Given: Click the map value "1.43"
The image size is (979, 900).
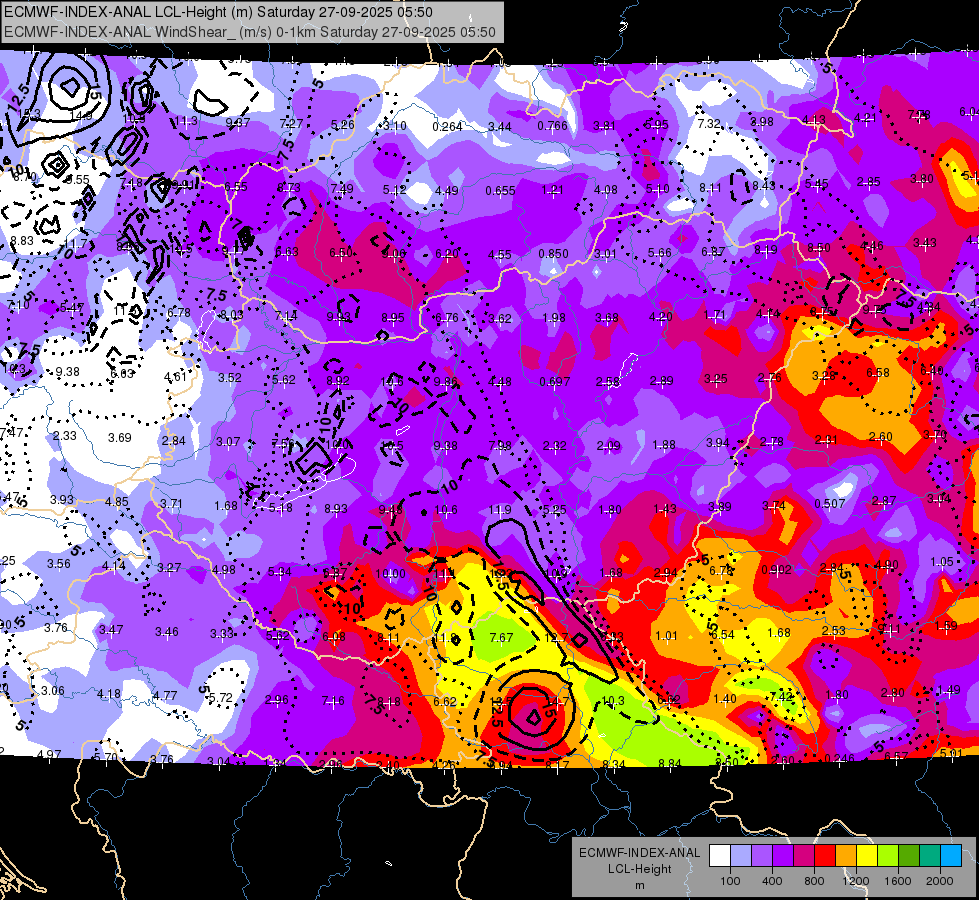Looking at the screenshot, I should point(665,508).
